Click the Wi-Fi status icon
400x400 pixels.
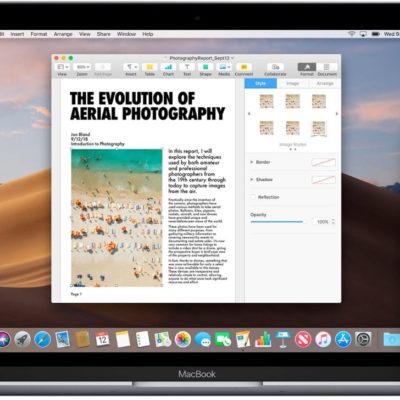pyautogui.click(x=352, y=34)
